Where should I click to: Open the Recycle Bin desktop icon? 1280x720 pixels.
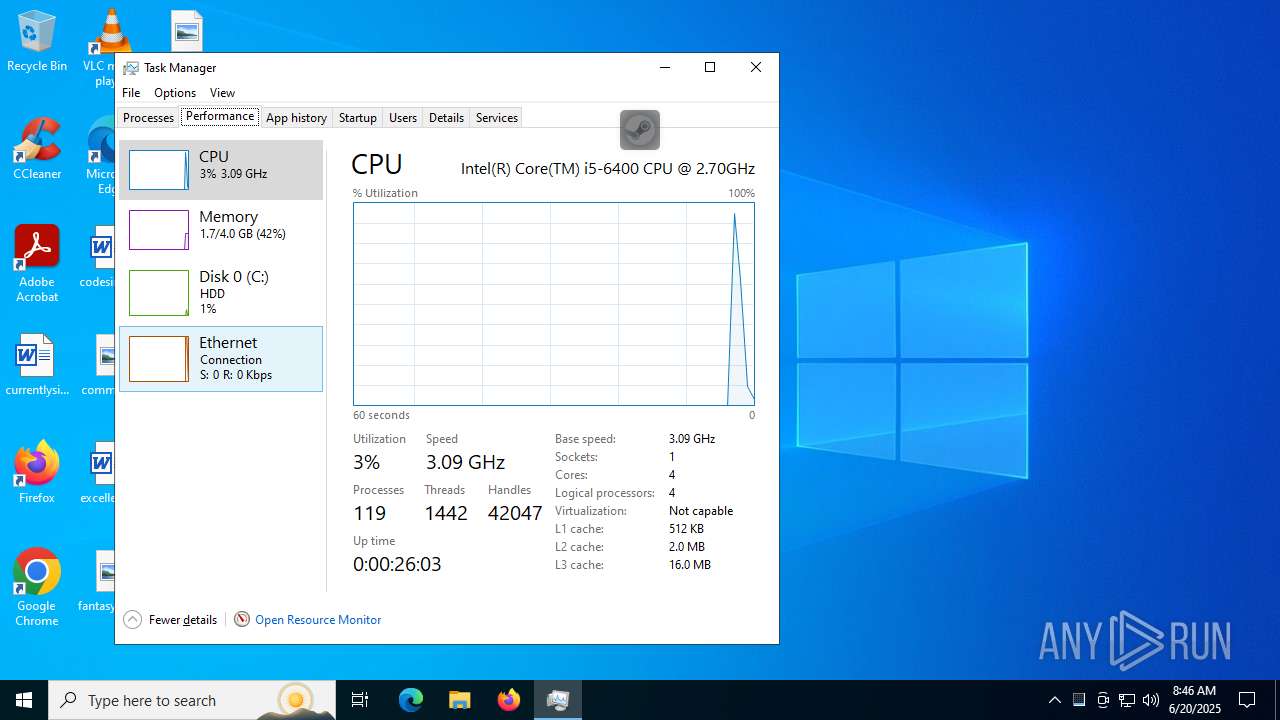point(37,42)
